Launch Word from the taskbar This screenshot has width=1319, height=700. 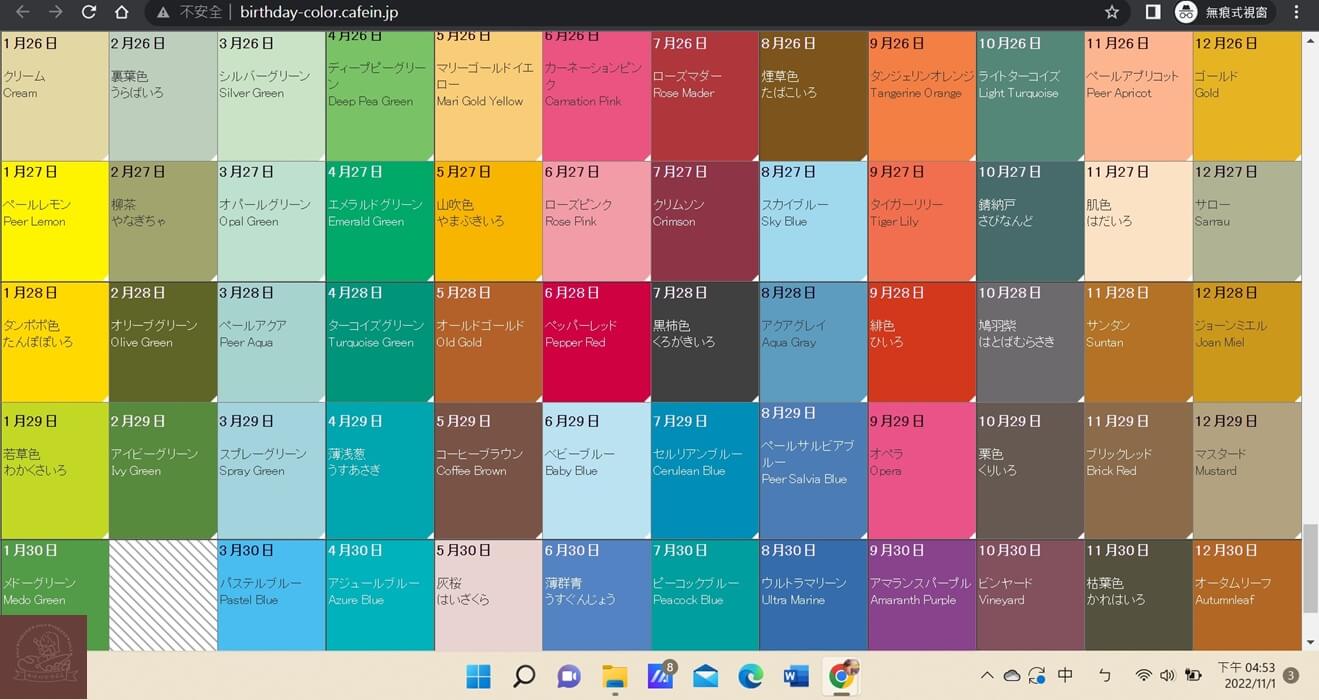pos(796,677)
